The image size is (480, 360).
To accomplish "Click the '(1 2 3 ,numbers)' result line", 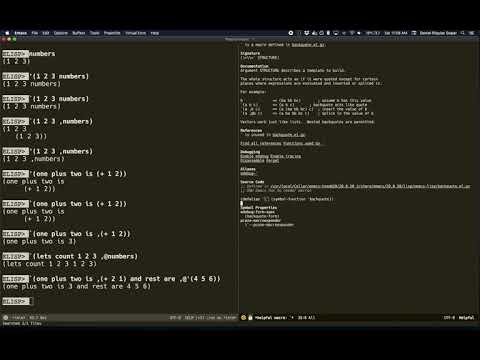I will (x=33, y=159).
